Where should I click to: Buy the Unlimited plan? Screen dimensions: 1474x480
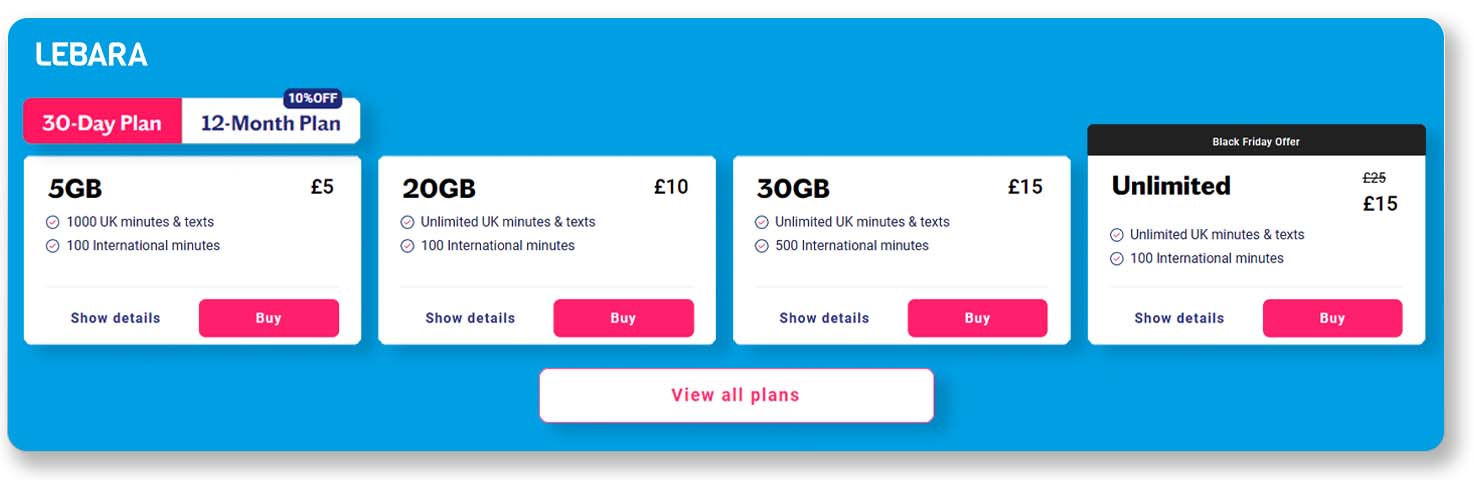1332,318
